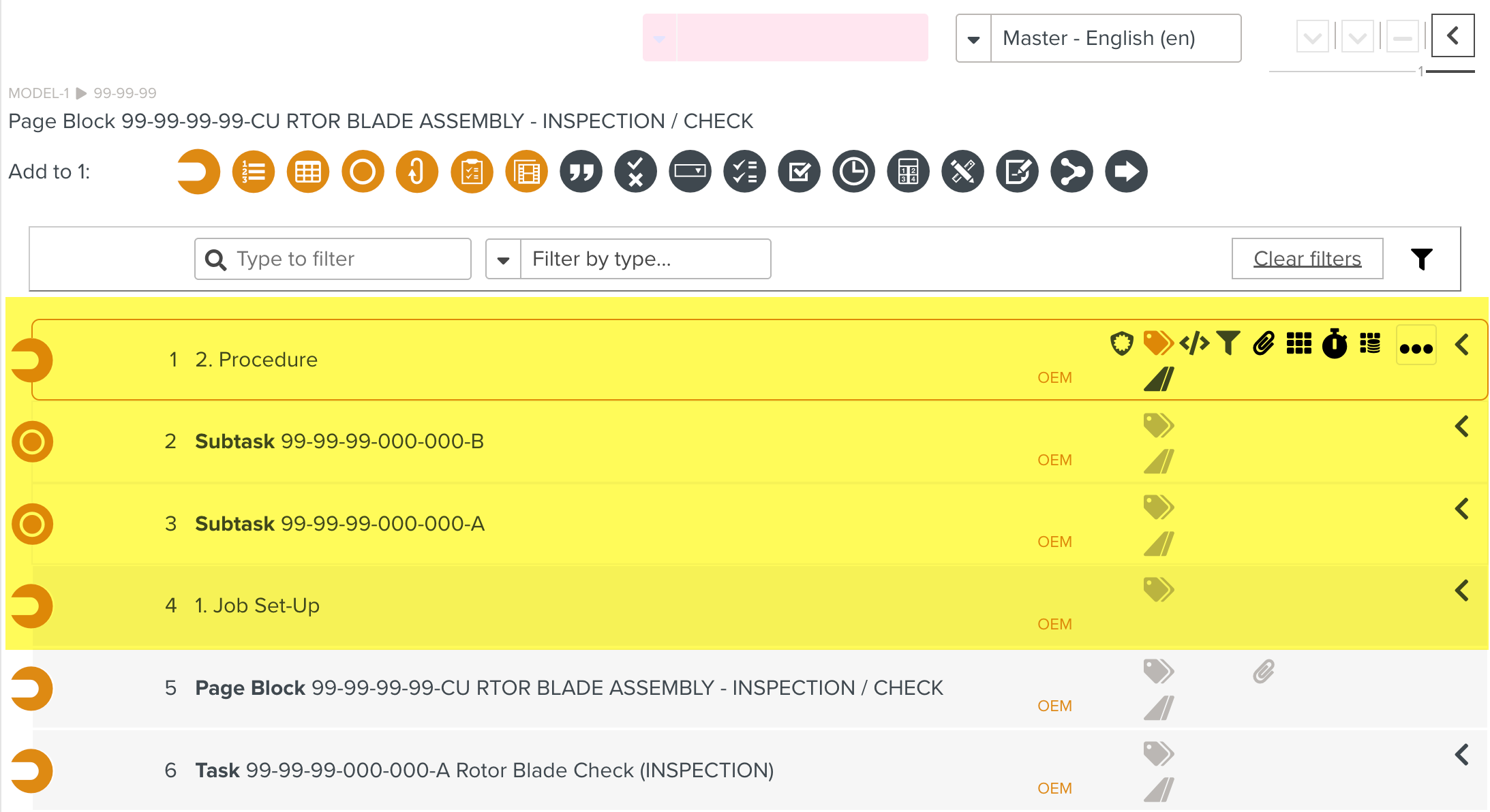Add a numbered list element
1490x812 pixels.
[x=253, y=172]
